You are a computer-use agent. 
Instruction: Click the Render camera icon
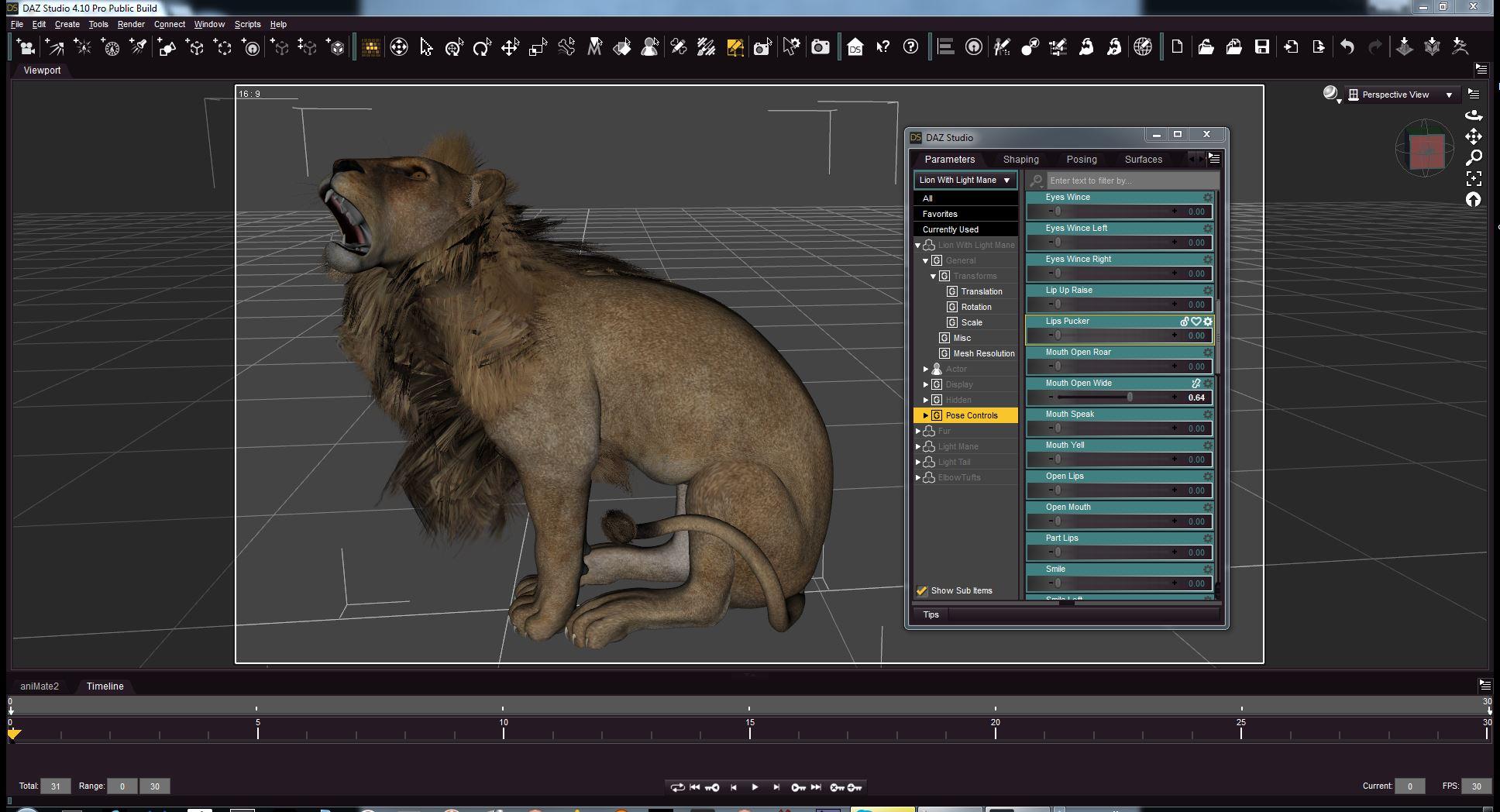820,47
